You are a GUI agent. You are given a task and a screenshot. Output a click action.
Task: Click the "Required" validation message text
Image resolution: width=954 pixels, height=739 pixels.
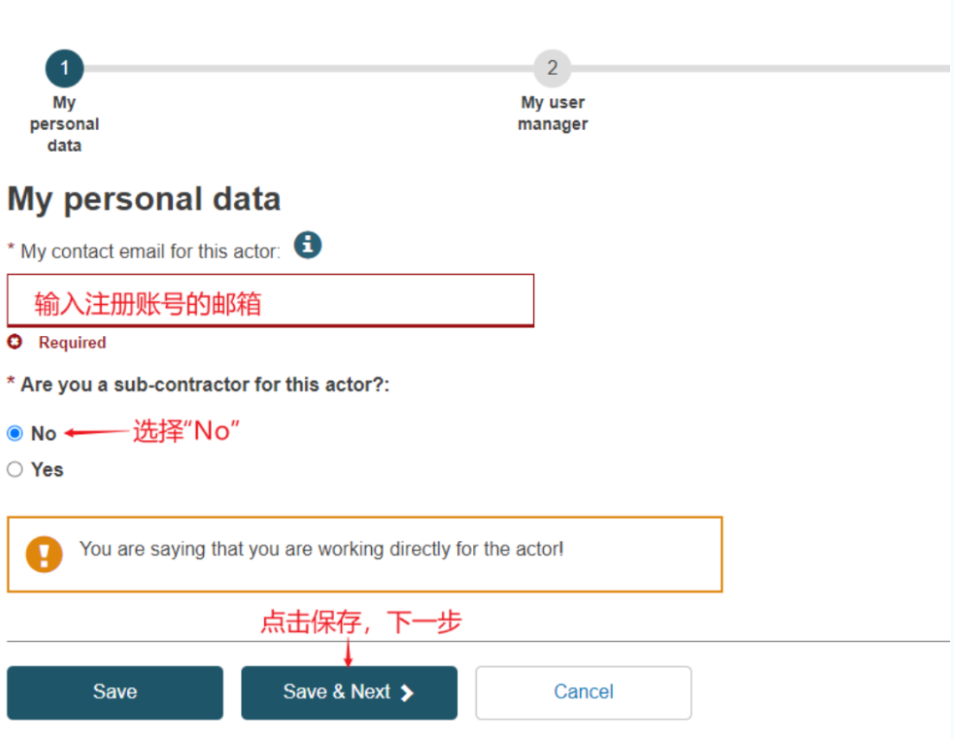[x=72, y=343]
